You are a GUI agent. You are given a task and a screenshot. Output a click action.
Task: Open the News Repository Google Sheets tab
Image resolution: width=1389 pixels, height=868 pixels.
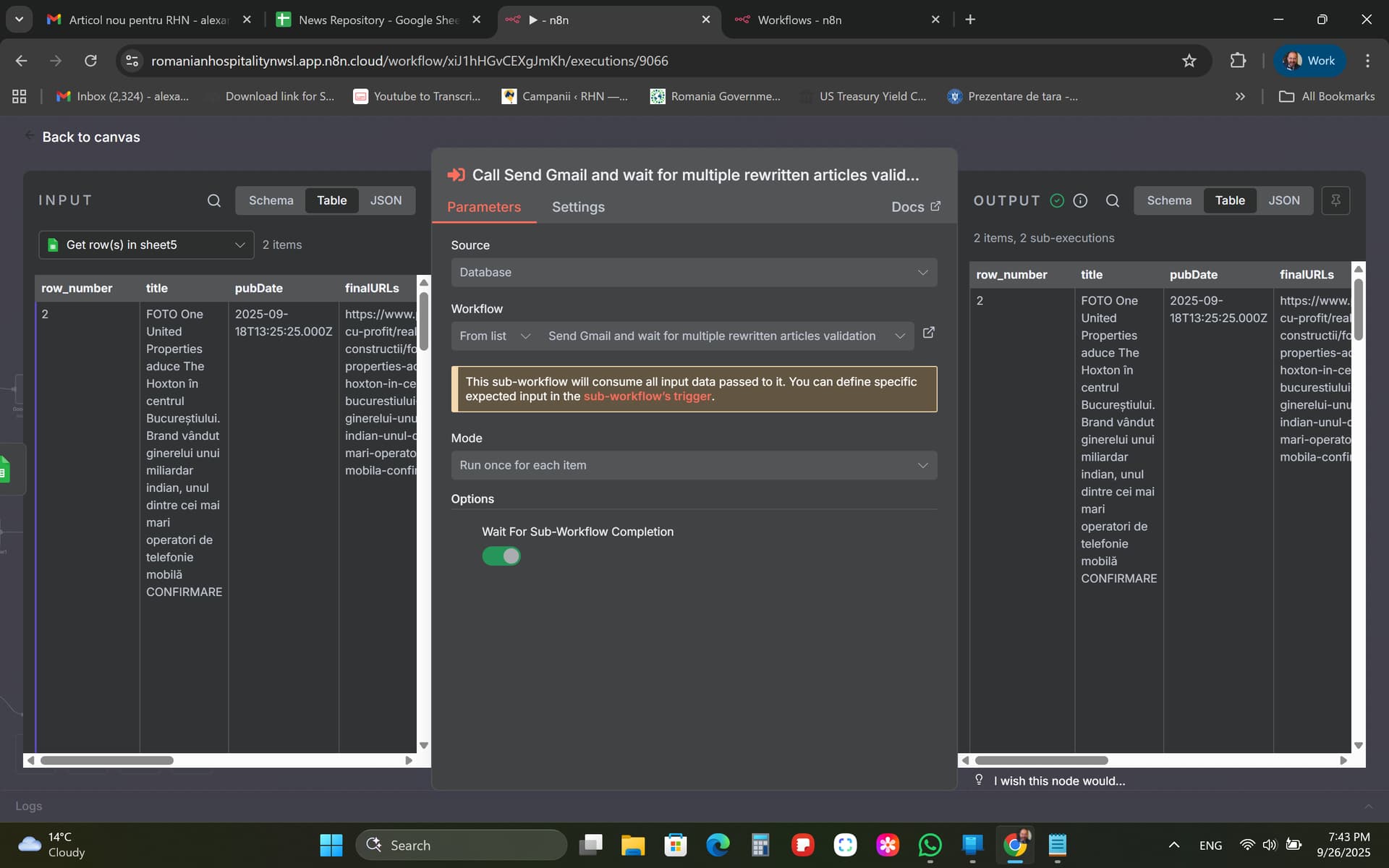[378, 20]
